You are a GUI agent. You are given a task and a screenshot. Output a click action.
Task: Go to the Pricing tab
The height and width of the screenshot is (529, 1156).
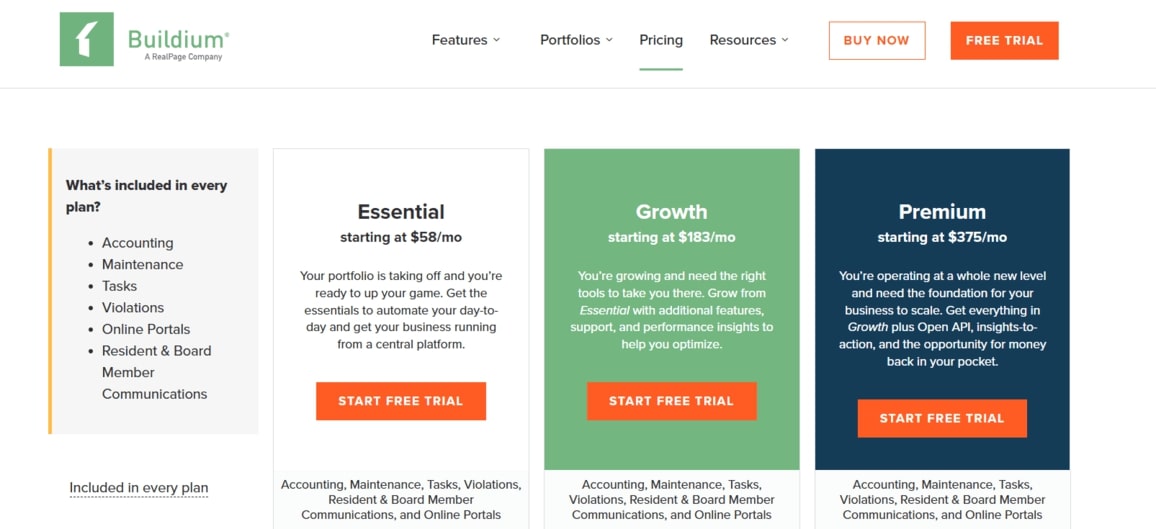(661, 40)
